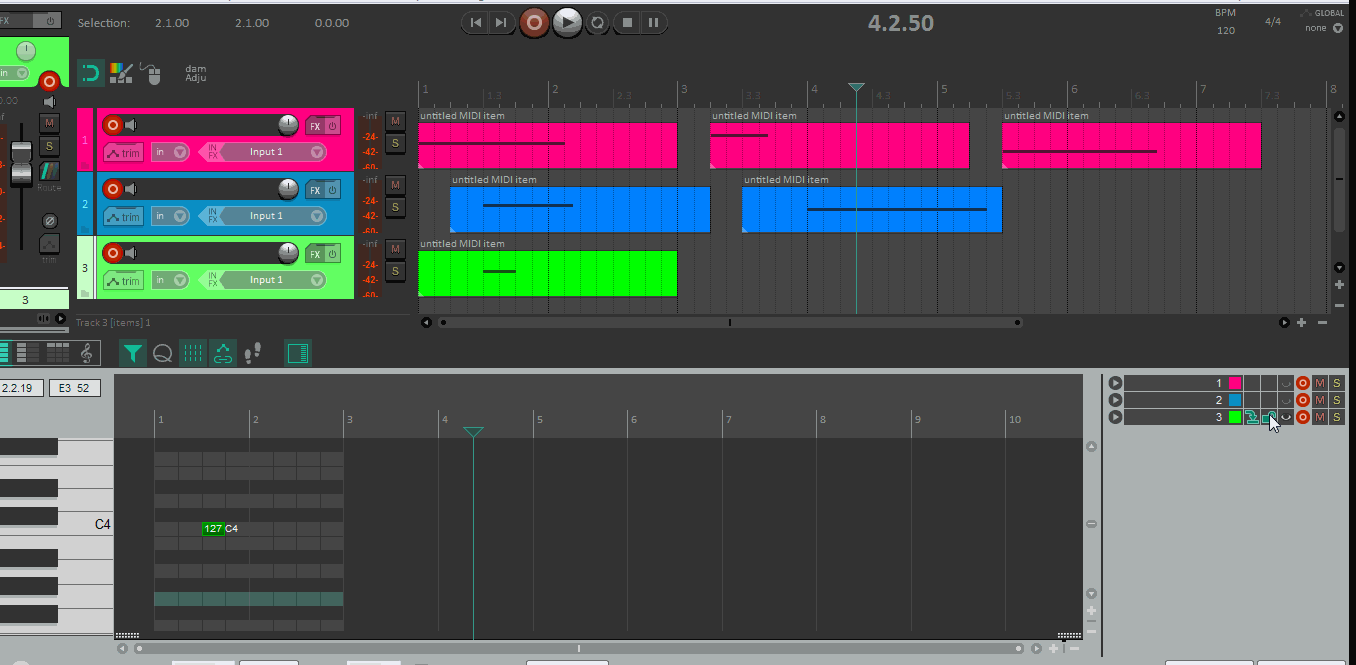Image resolution: width=1356 pixels, height=665 pixels.
Task: Adjust the volume knob on track 3
Action: point(288,252)
